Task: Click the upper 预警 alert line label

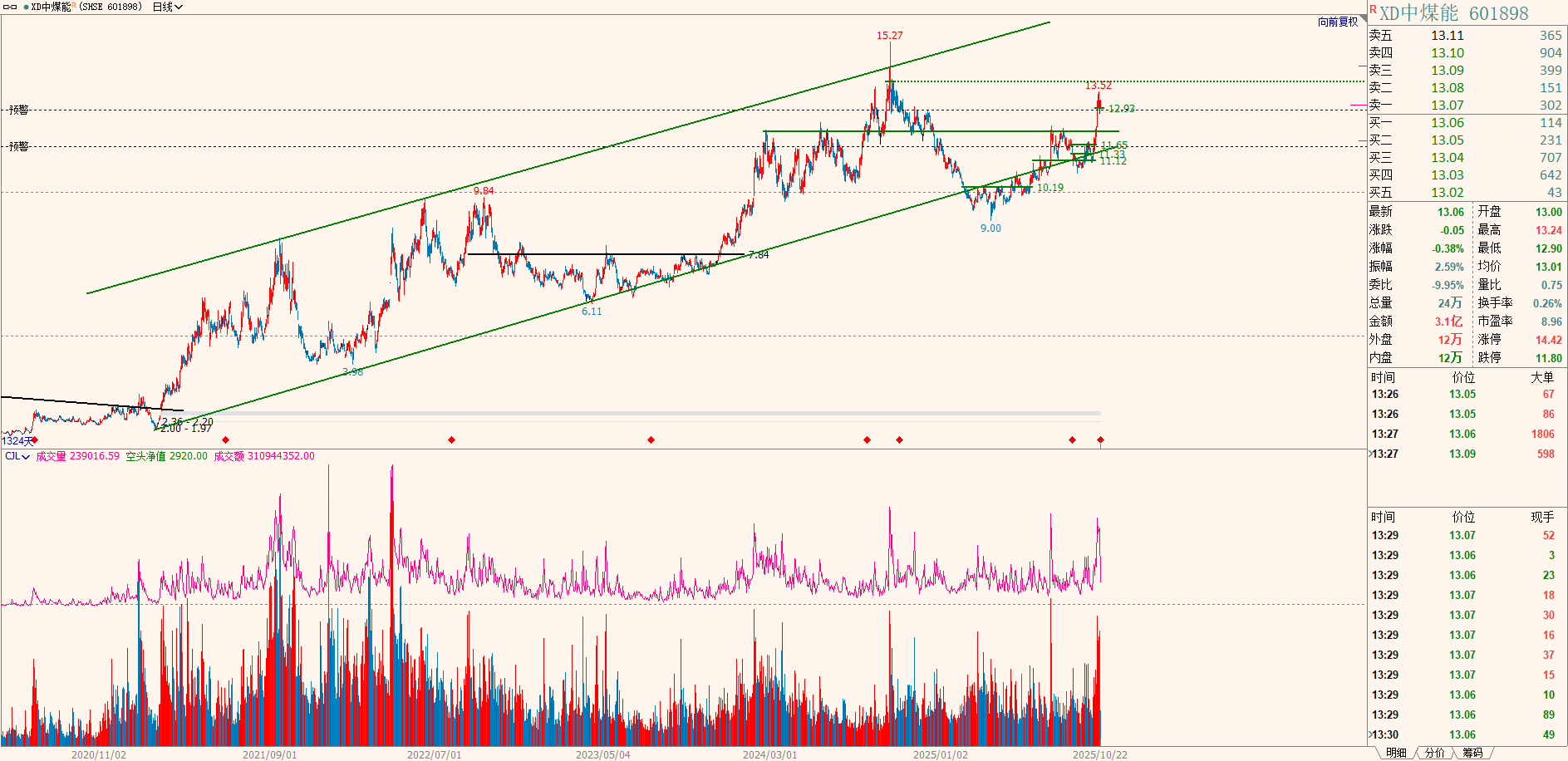Action: pyautogui.click(x=18, y=110)
